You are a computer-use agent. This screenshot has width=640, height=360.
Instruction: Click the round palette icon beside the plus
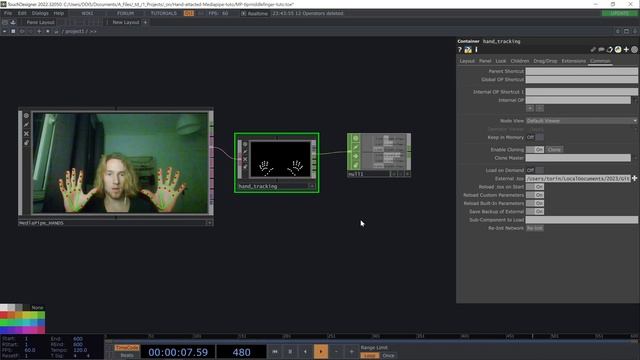coord(618,49)
